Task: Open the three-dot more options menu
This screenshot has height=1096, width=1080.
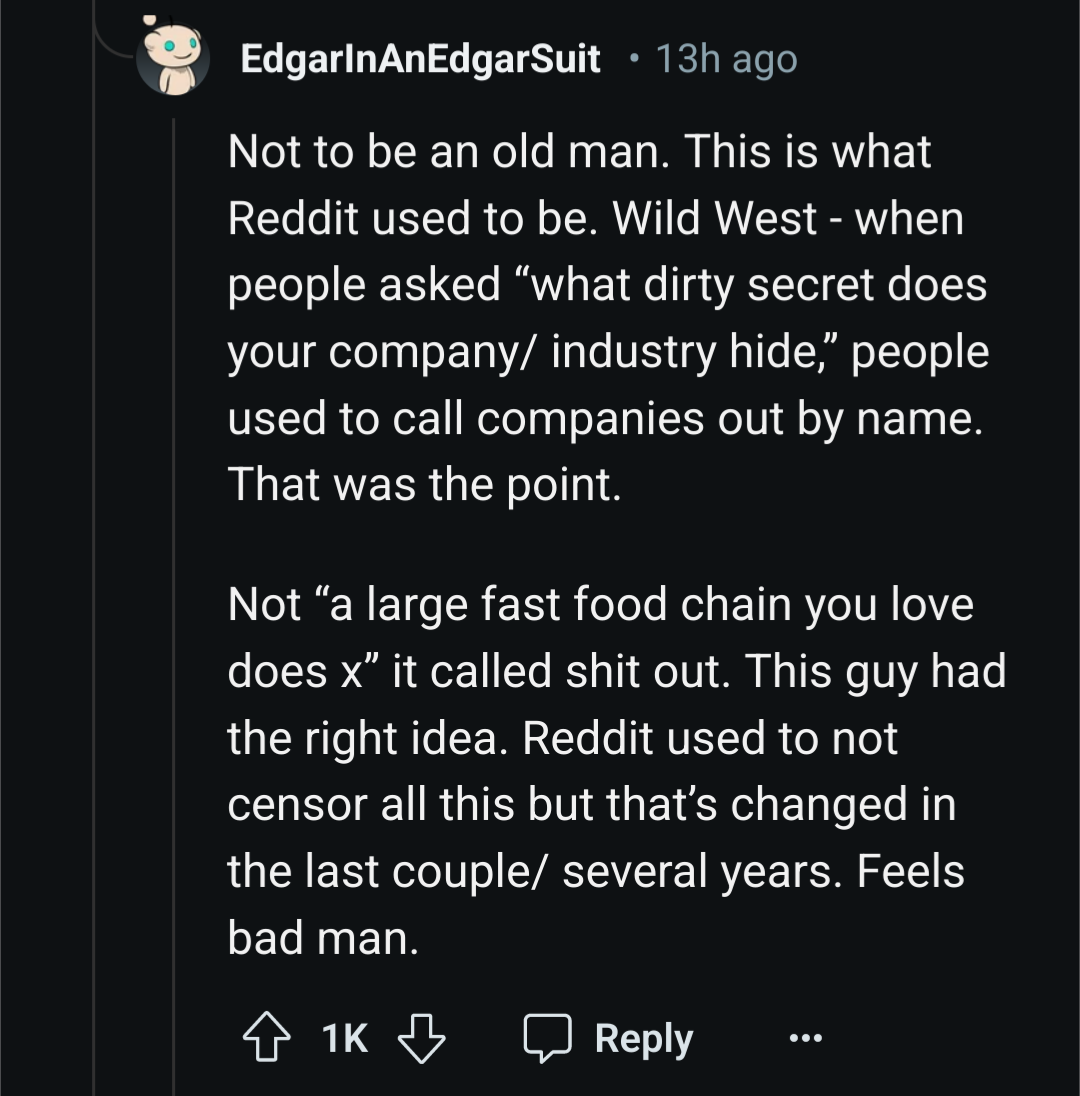Action: pos(805,1039)
